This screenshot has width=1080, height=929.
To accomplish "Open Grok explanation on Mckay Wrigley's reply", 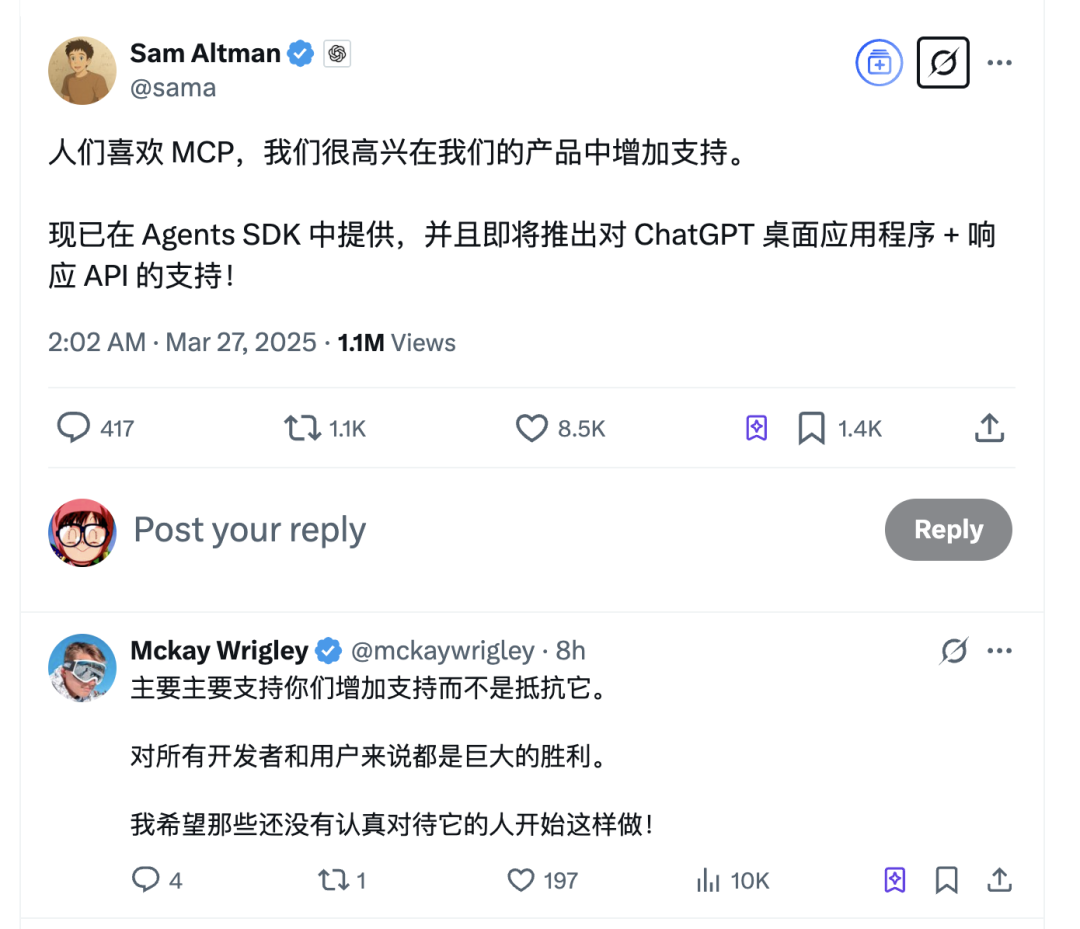I will click(x=893, y=880).
